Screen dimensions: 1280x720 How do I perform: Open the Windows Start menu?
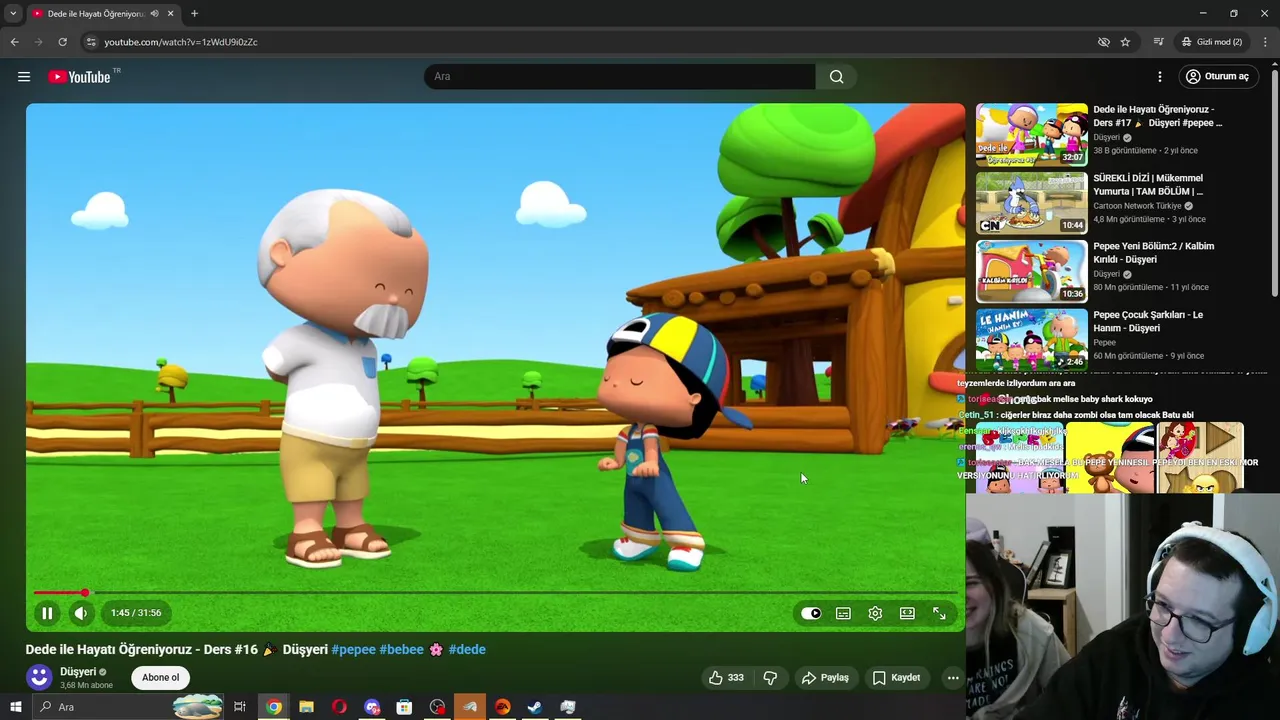(x=15, y=707)
